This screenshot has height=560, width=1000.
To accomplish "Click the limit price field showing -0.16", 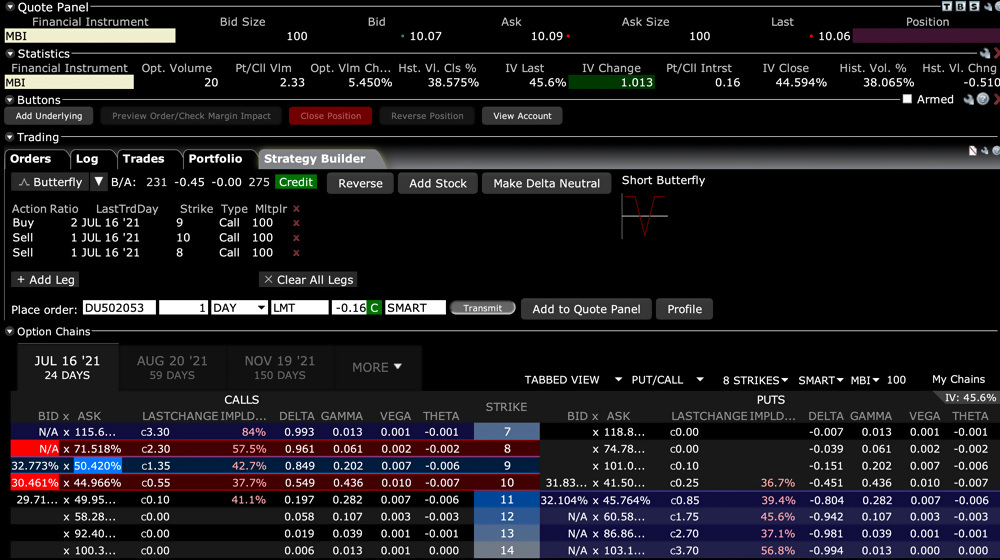I will pos(348,308).
